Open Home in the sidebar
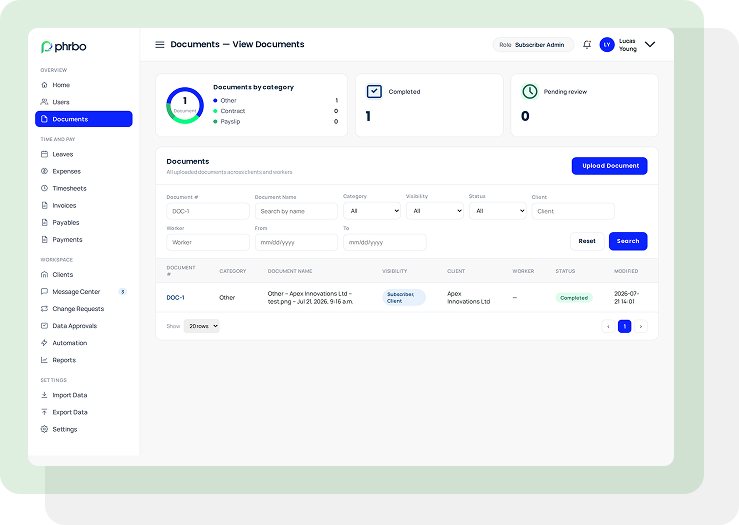The image size is (739, 525). click(83, 85)
